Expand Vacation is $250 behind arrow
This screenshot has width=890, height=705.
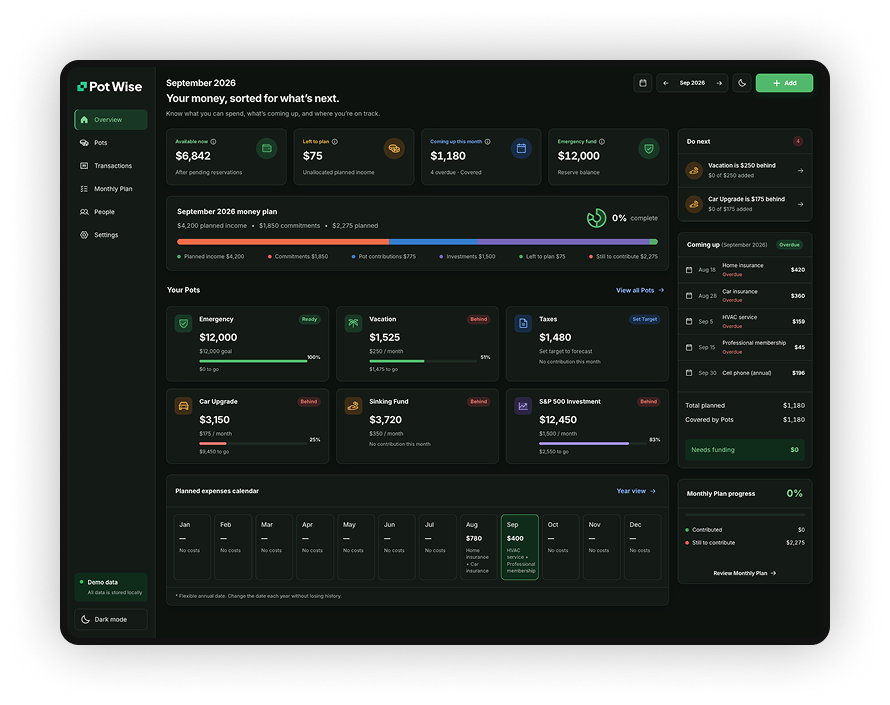click(800, 170)
